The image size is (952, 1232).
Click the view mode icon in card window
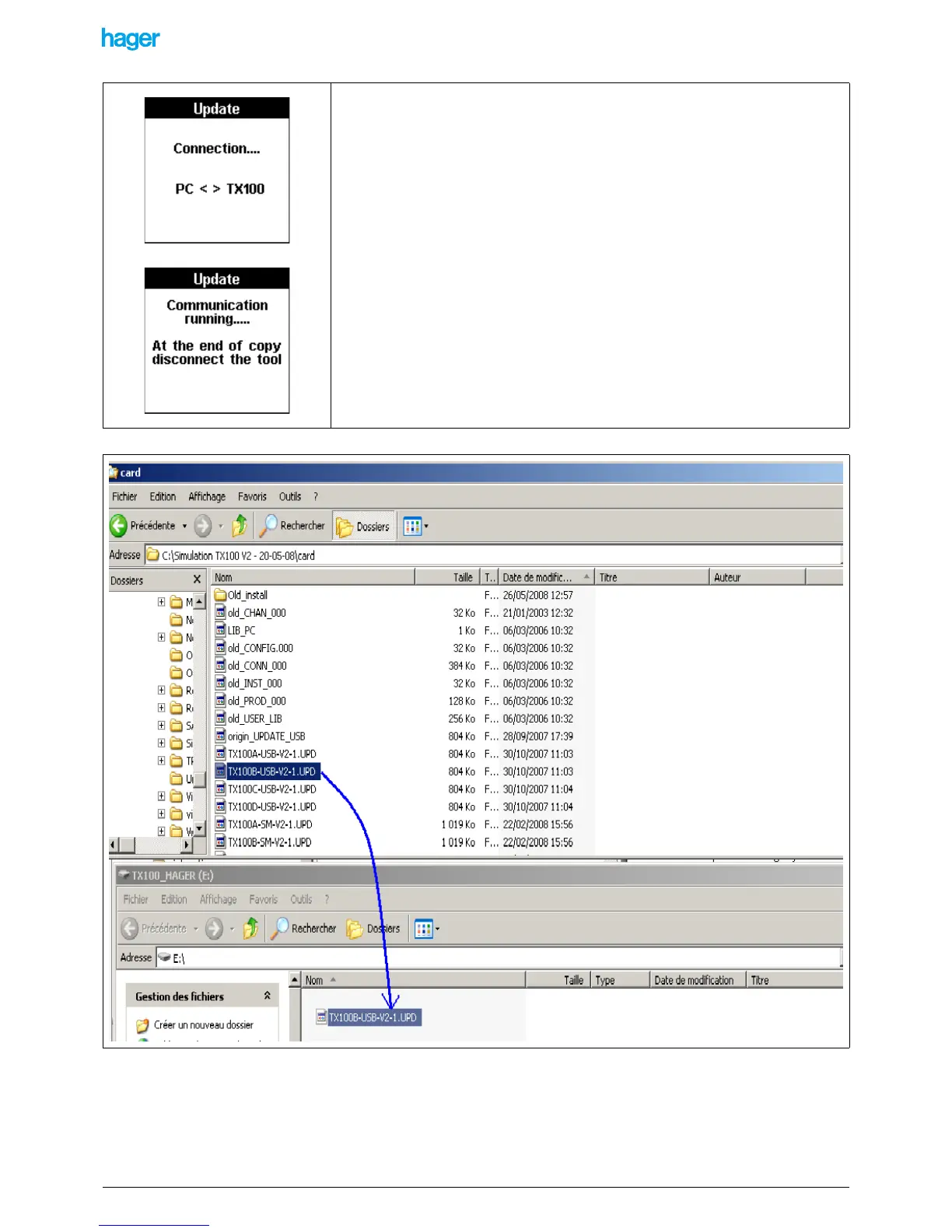tap(412, 527)
